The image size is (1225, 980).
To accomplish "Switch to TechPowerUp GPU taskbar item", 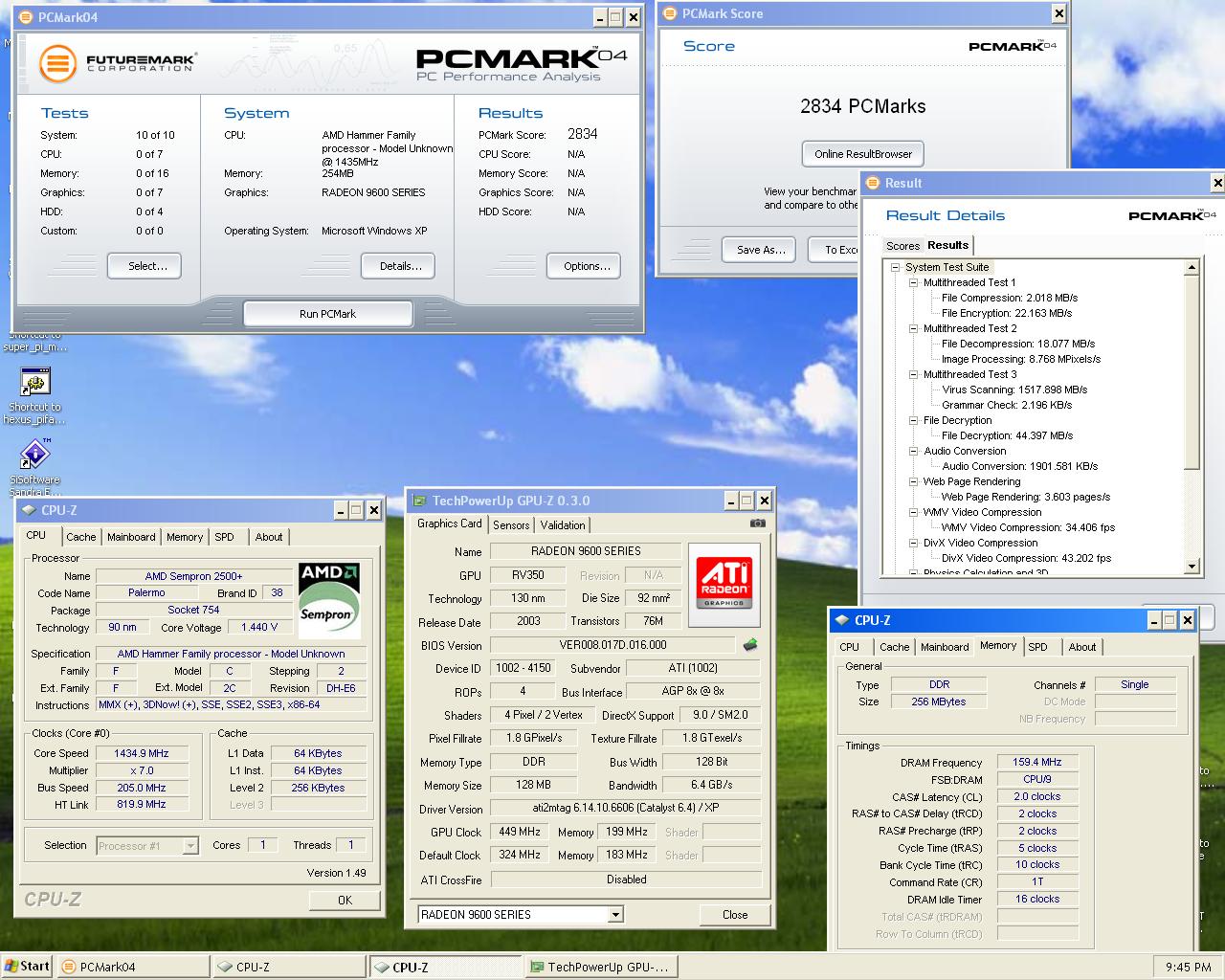I will pyautogui.click(x=600, y=967).
